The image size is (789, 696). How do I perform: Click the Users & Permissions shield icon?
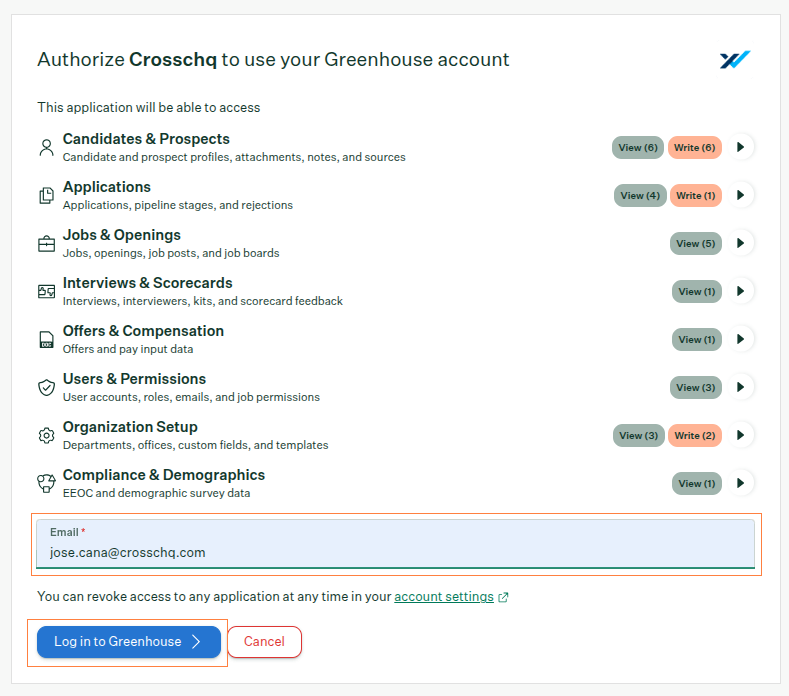tap(46, 388)
